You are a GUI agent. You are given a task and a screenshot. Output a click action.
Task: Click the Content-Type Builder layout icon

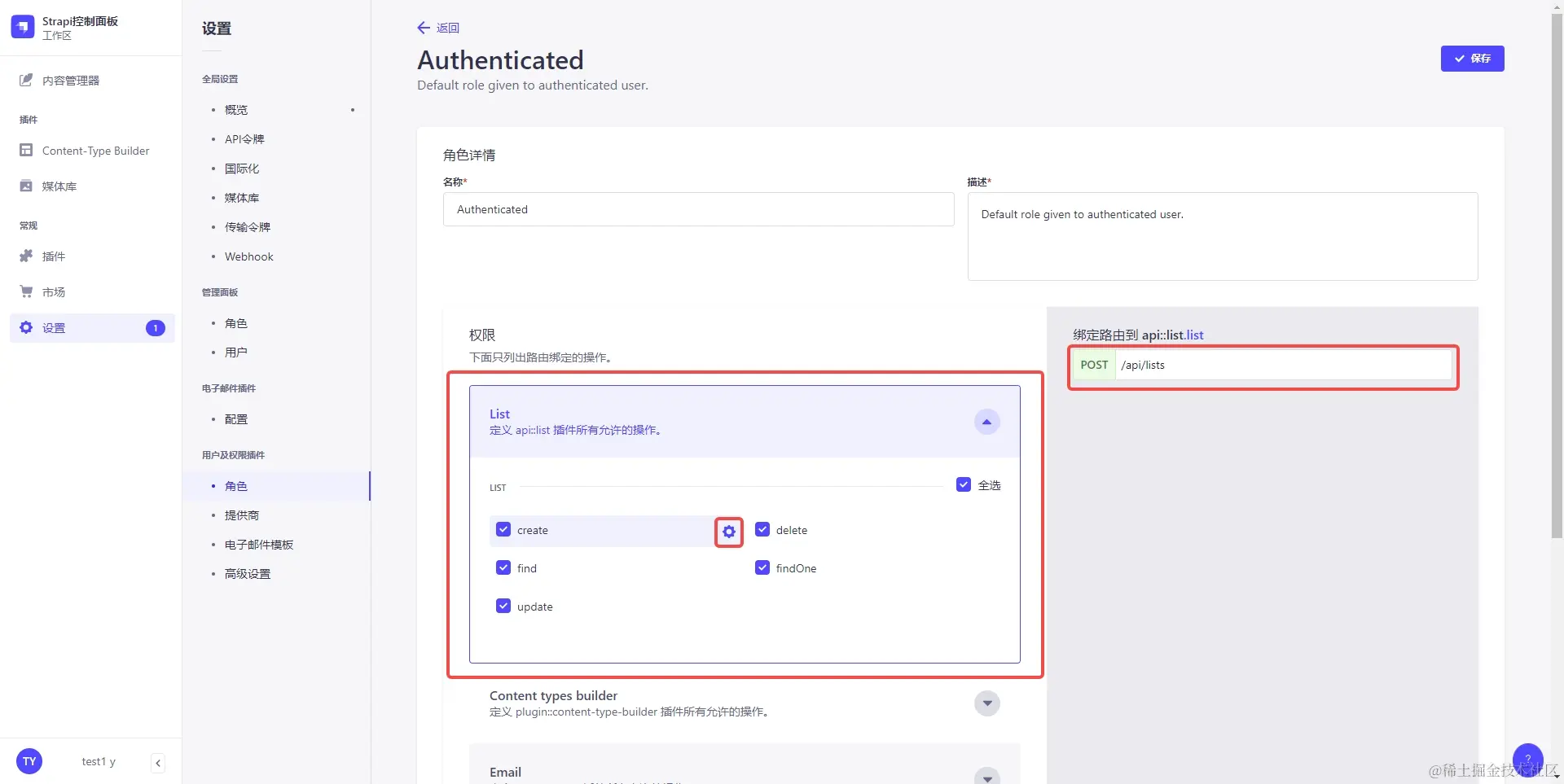tap(26, 151)
